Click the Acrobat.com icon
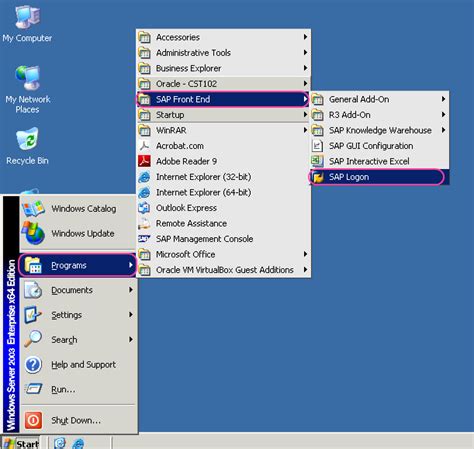 tap(144, 146)
